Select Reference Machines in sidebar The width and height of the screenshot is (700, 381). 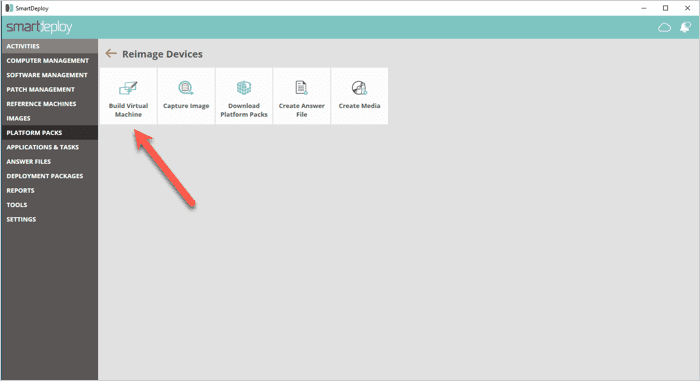point(50,104)
